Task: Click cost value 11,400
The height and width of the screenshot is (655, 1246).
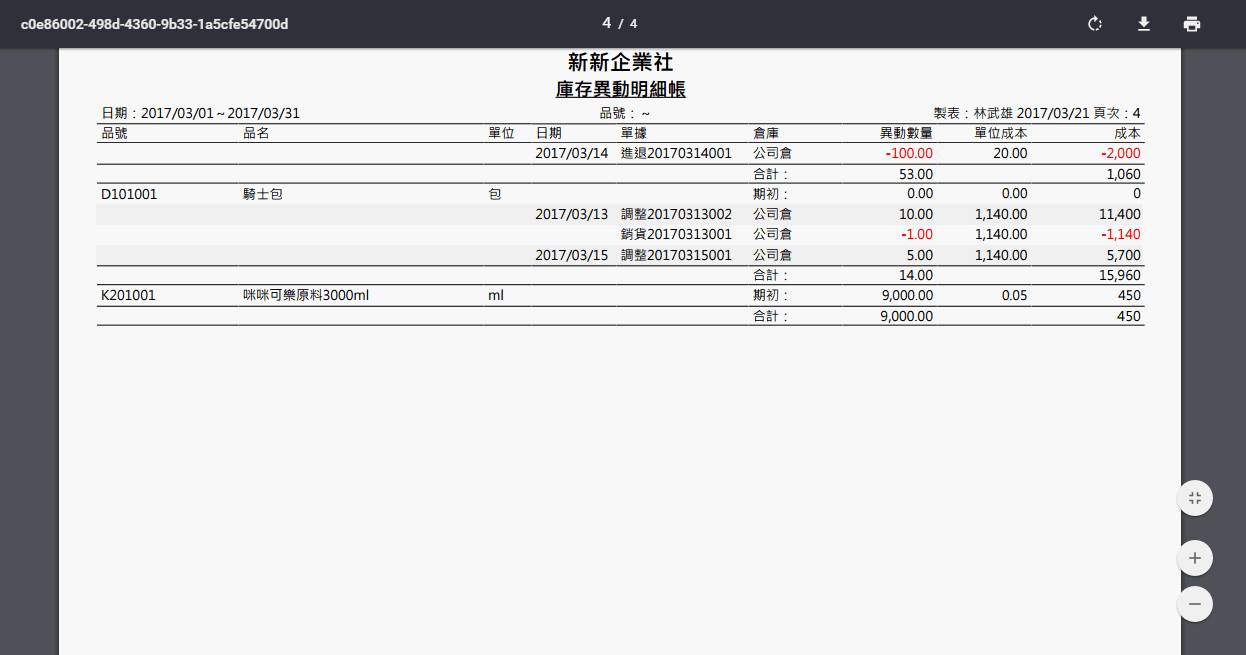Action: click(1119, 215)
